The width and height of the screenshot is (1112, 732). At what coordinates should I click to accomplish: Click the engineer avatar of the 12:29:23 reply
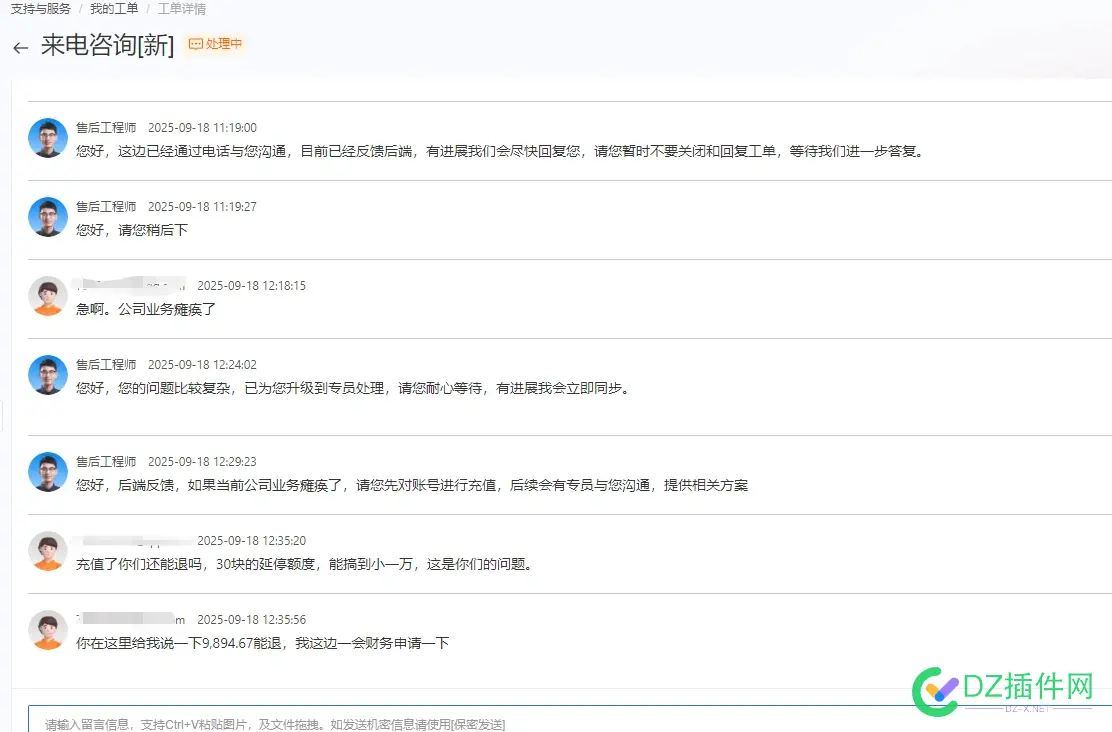click(47, 474)
